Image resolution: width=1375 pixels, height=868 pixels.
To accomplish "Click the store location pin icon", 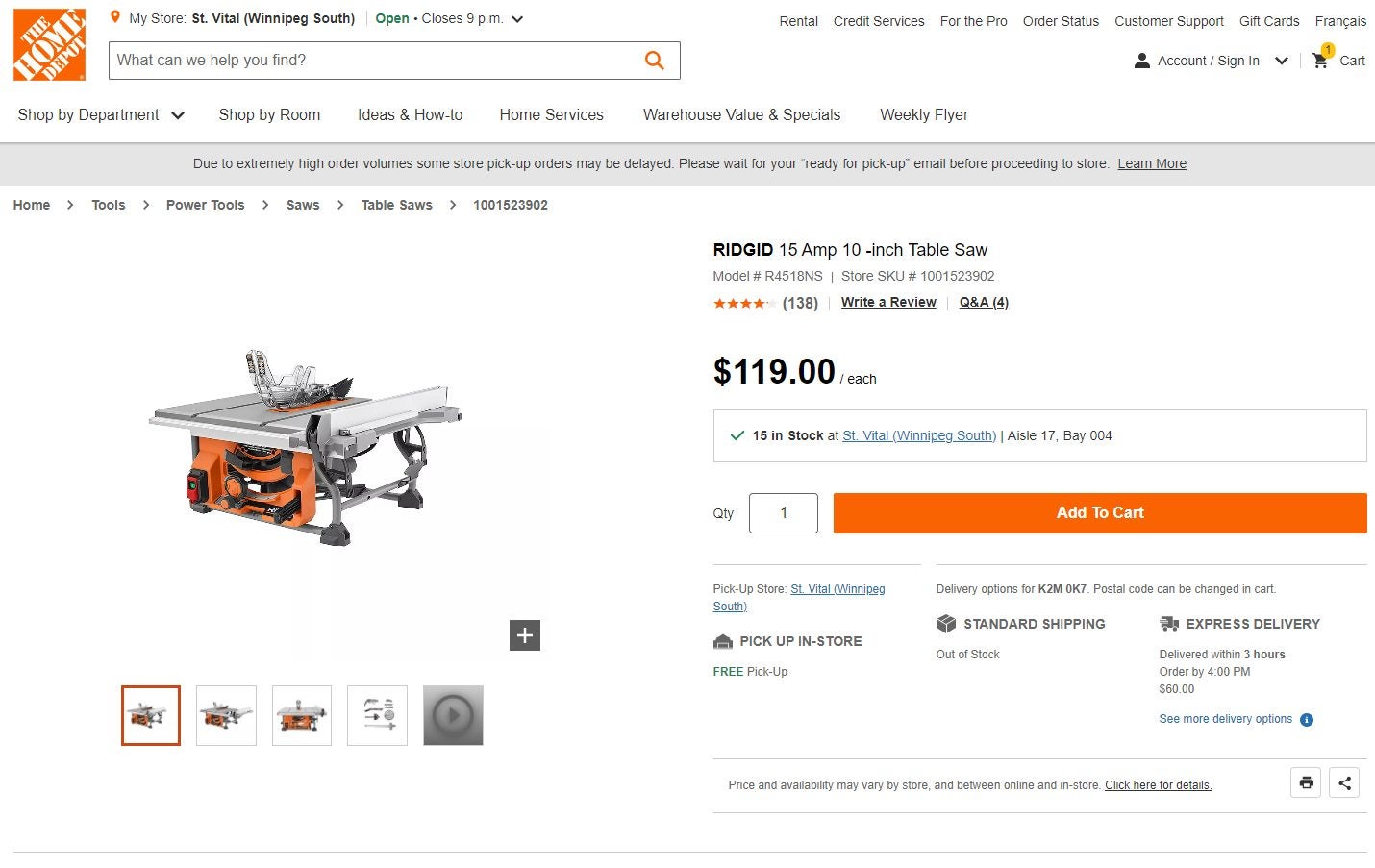I will [x=115, y=17].
